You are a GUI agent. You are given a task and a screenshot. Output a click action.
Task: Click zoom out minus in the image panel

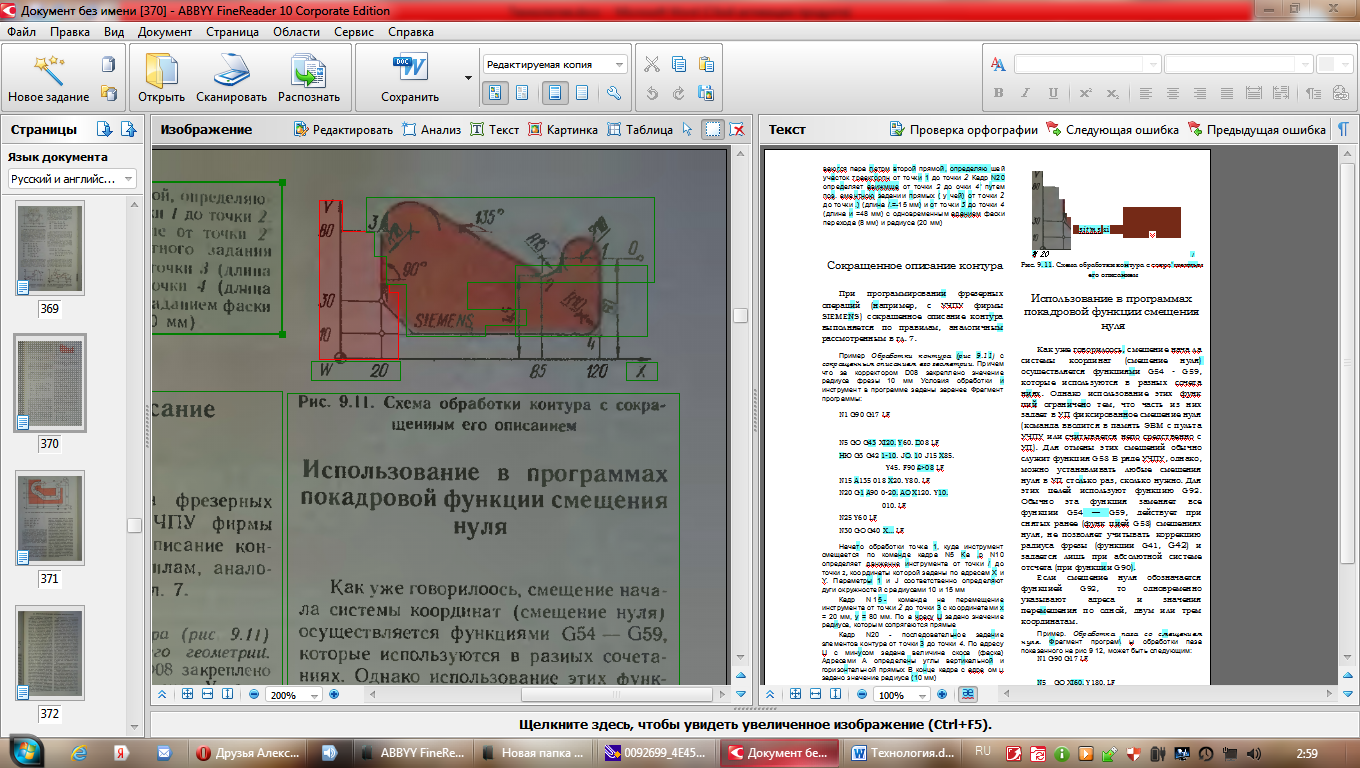[x=253, y=694]
